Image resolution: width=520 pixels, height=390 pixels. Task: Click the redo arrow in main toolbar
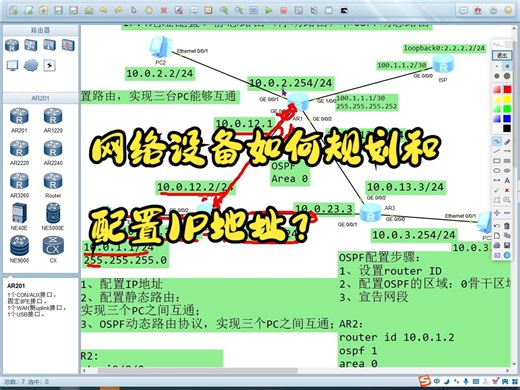tap(119, 11)
